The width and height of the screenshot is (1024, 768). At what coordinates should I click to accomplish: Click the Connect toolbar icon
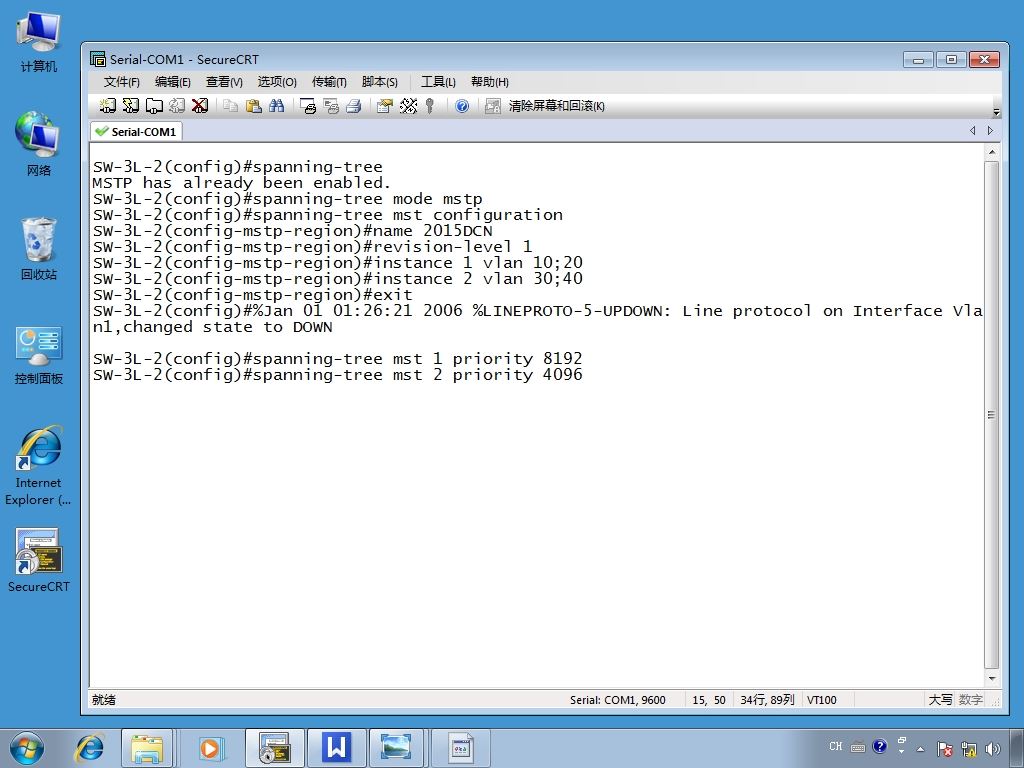coord(108,106)
